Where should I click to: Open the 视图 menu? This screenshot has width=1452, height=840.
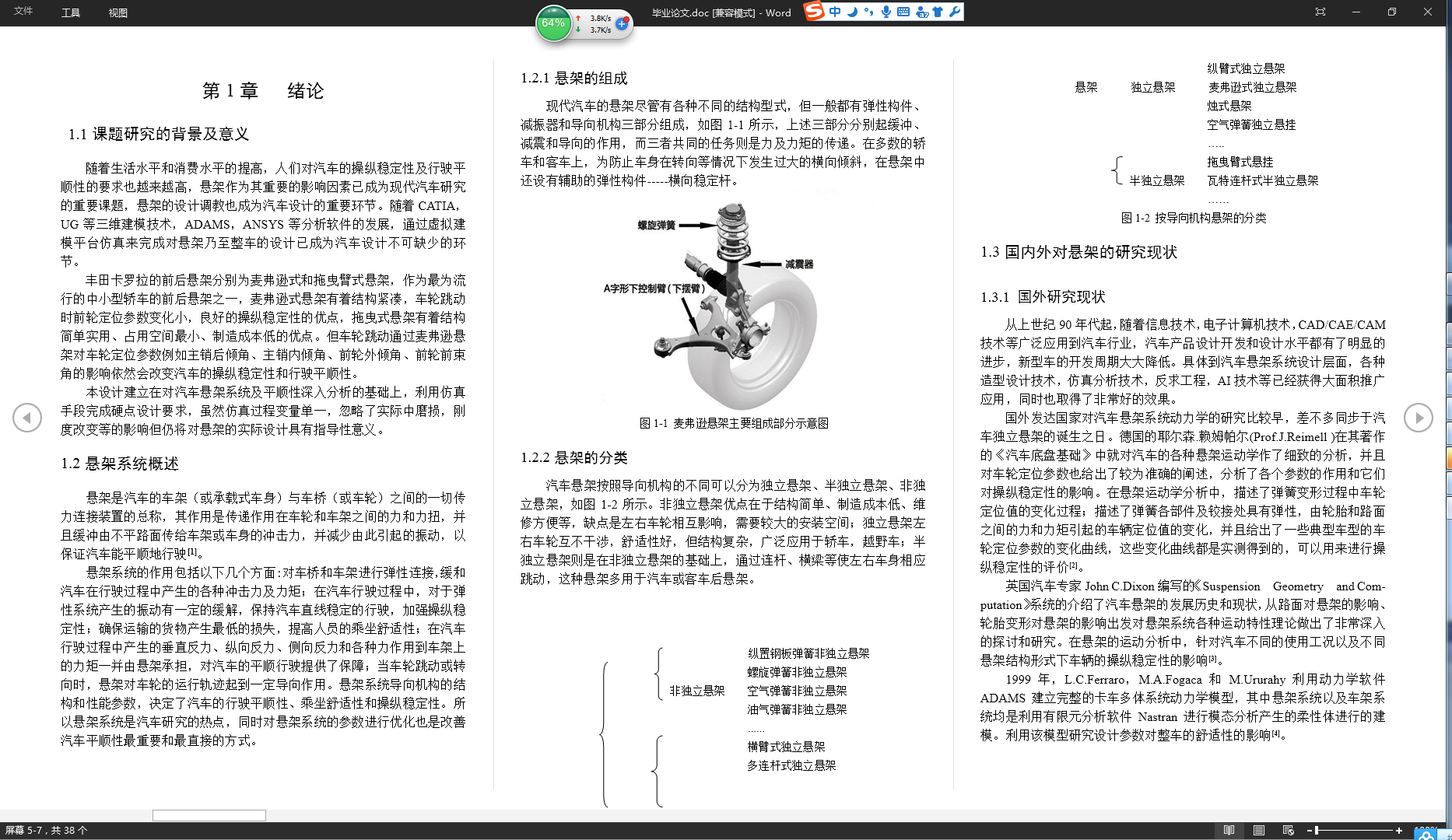coord(118,12)
